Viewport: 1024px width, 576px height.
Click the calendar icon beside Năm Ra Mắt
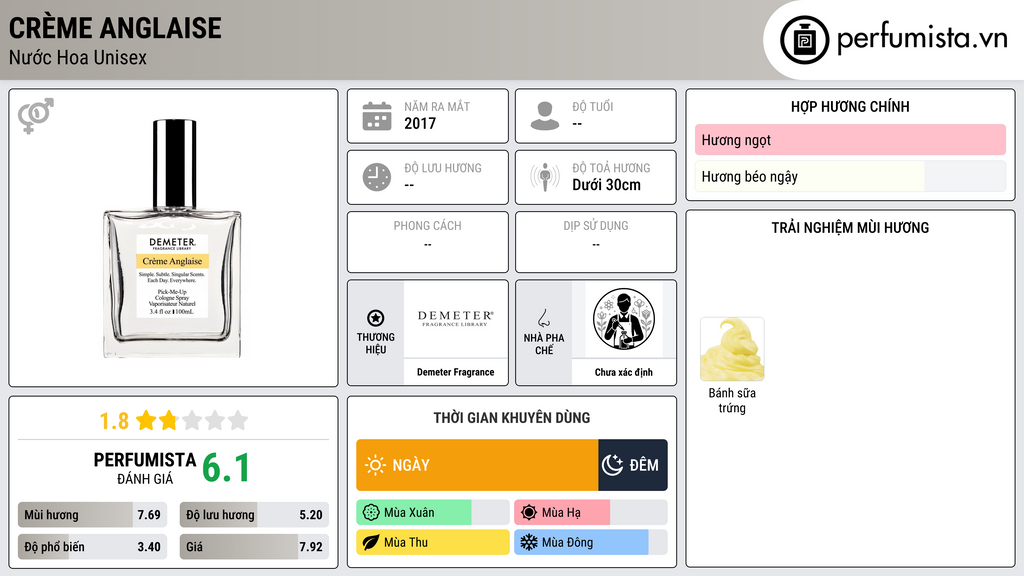[377, 116]
